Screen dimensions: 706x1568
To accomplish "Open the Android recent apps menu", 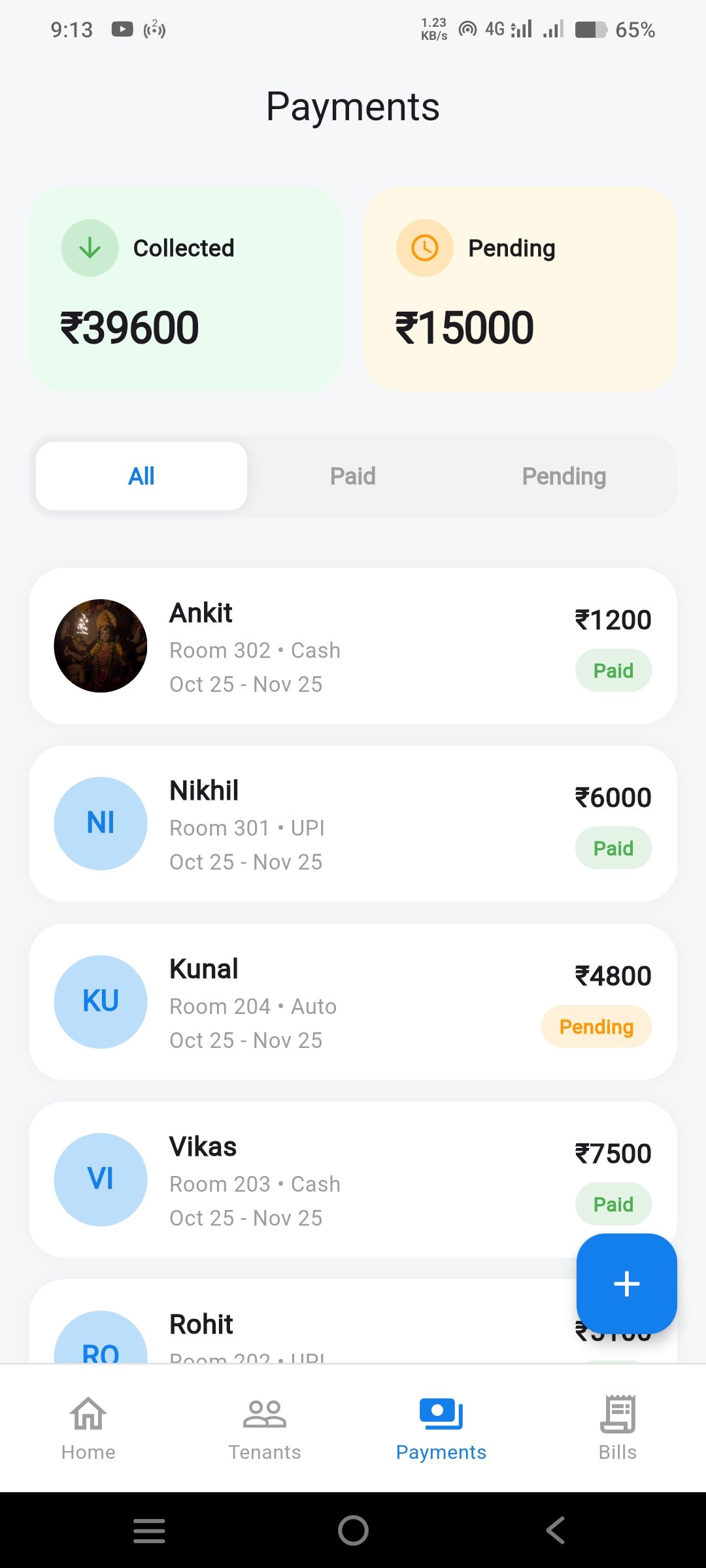I will point(149,1530).
